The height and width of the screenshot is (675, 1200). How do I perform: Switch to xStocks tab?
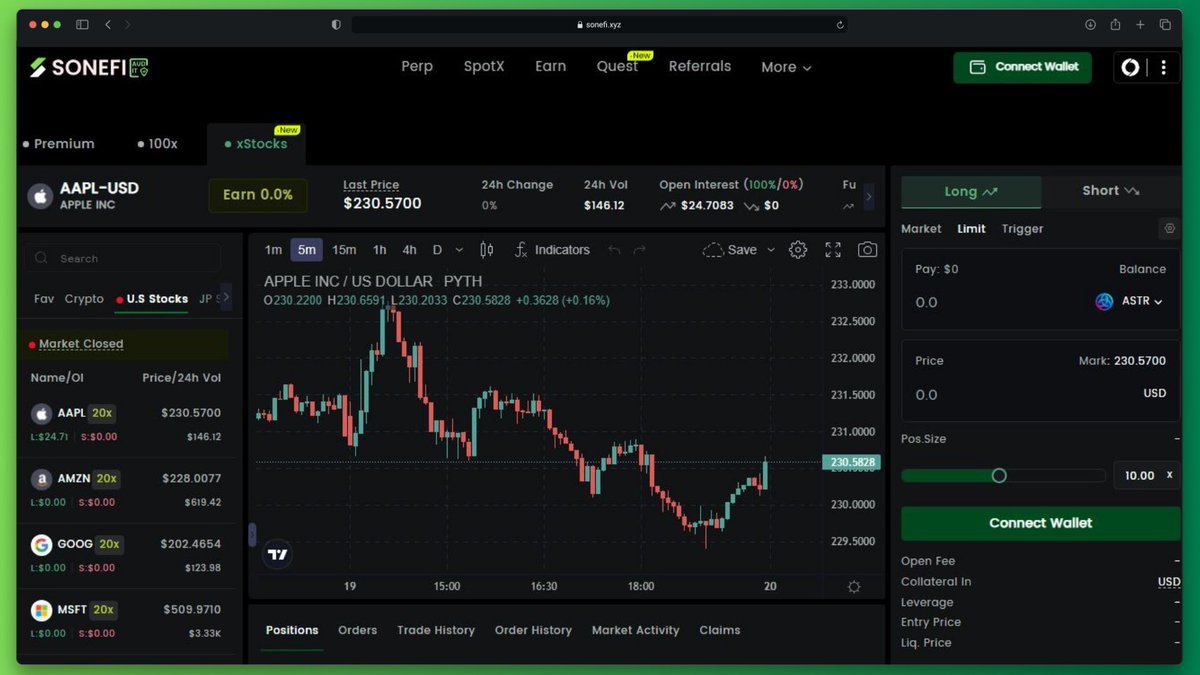(256, 144)
